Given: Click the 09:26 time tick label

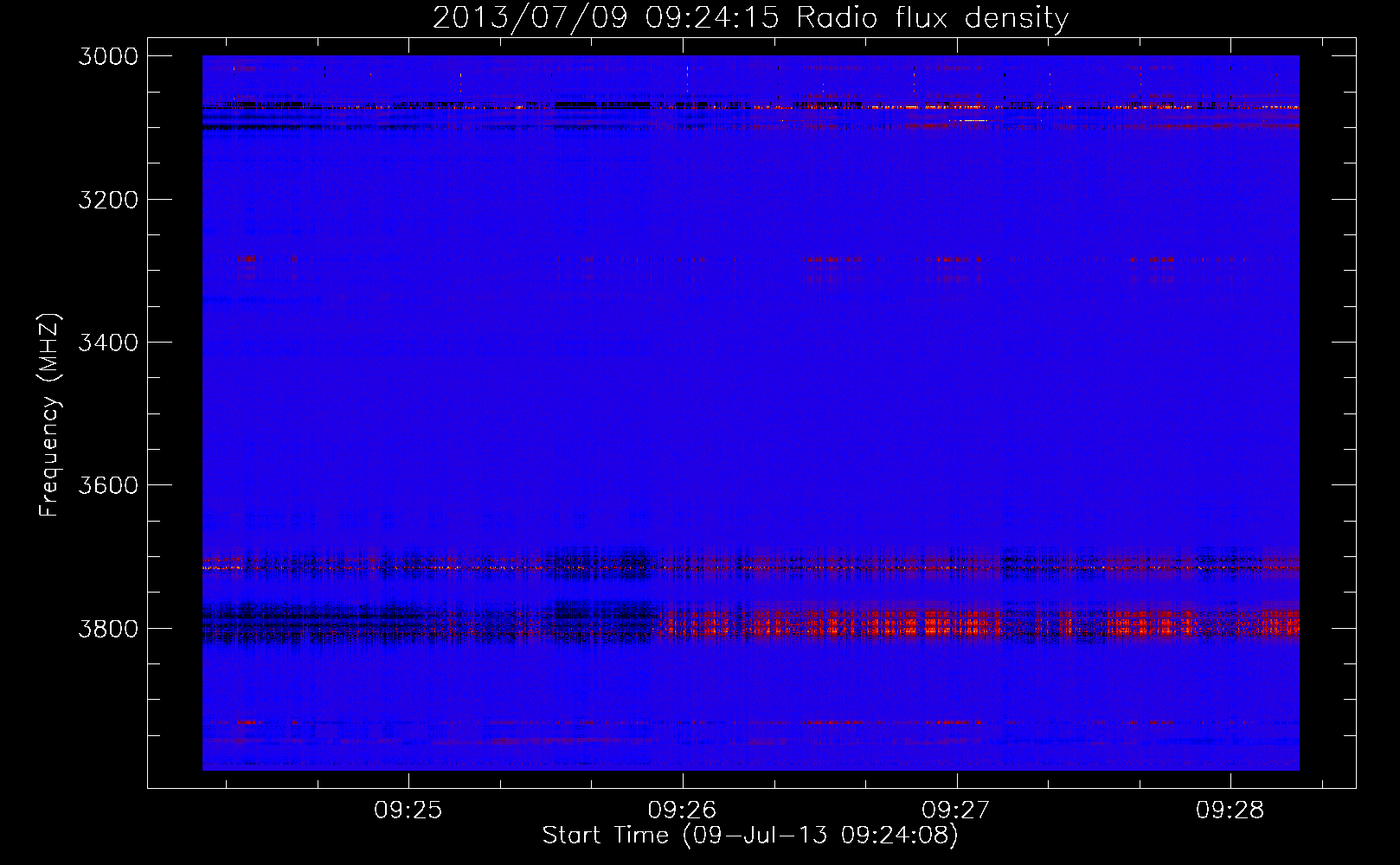Looking at the screenshot, I should (683, 811).
